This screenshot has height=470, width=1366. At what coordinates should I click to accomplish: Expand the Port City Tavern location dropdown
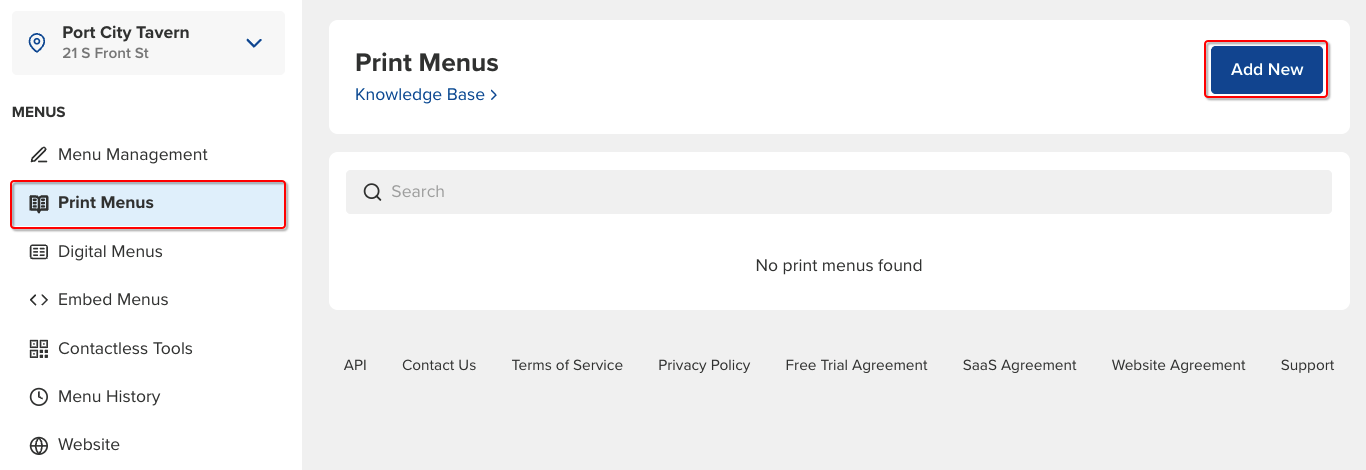tap(254, 43)
